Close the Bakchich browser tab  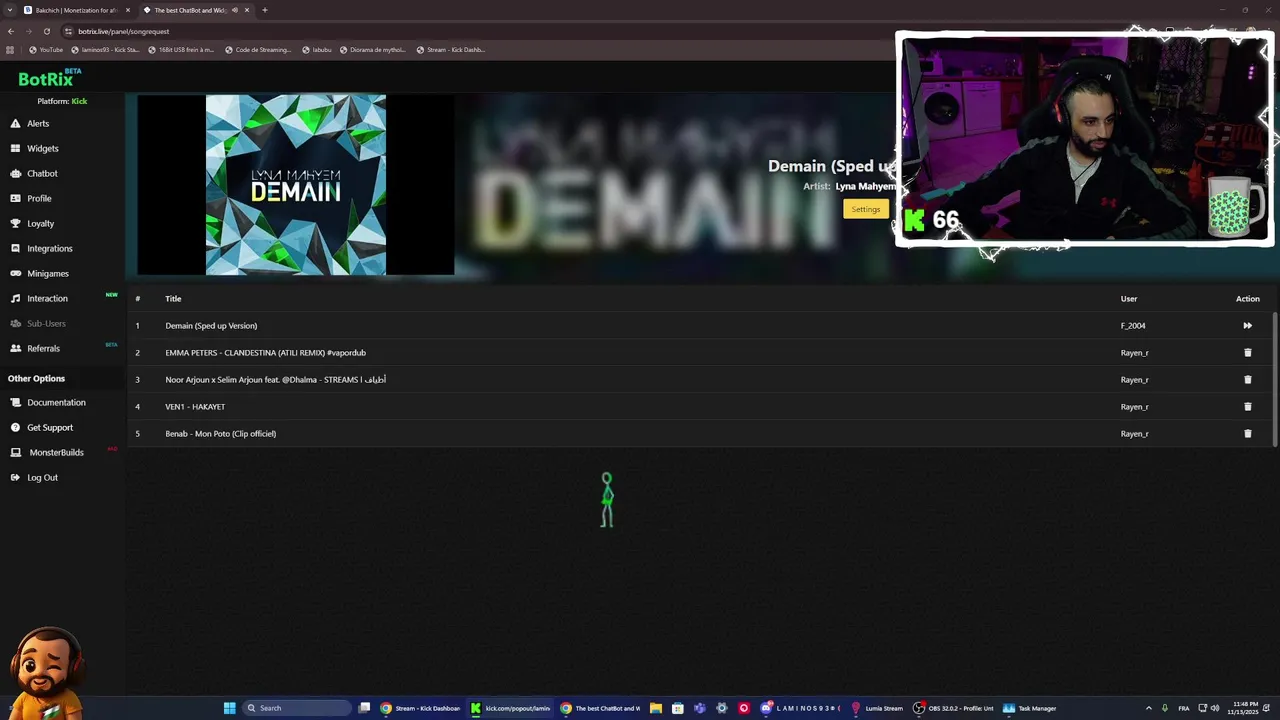(128, 10)
